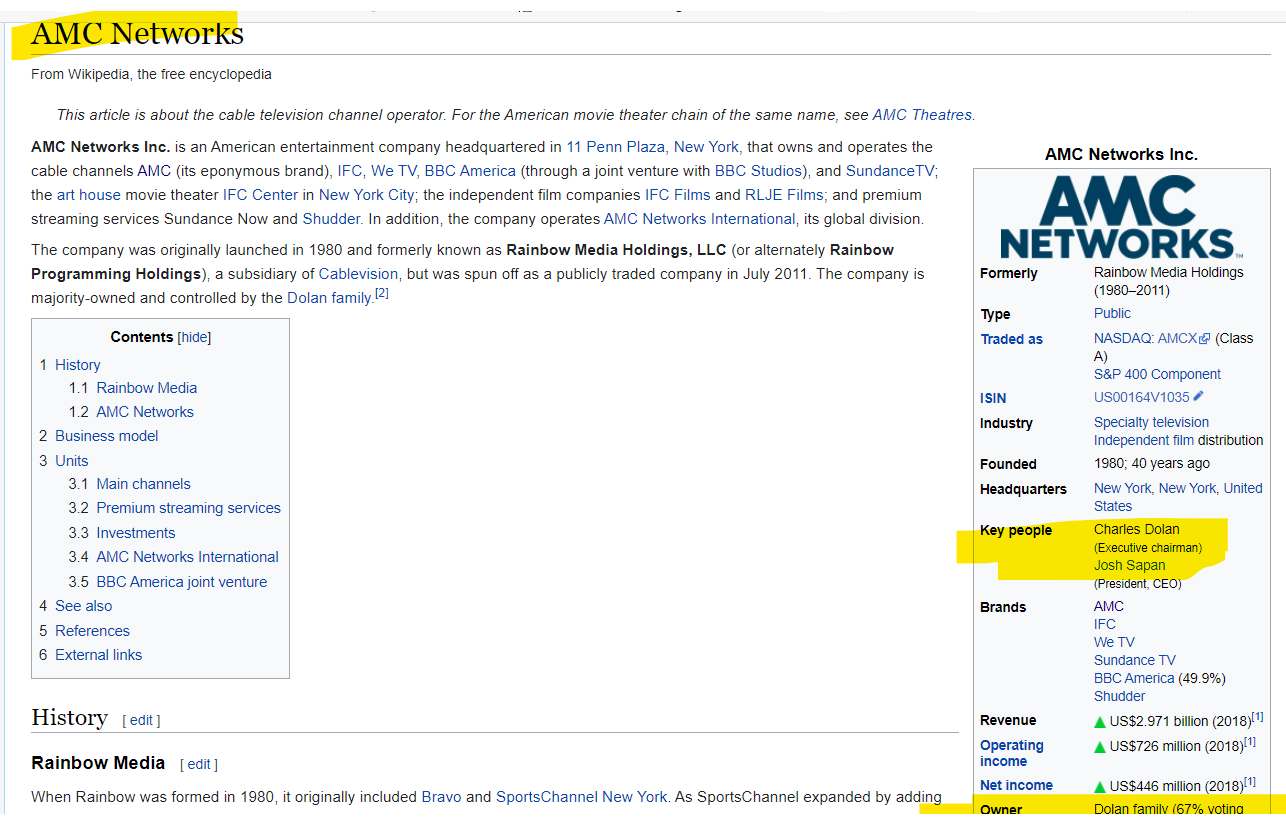Edit the History section
Viewport: 1286px width, 837px height.
[x=141, y=720]
